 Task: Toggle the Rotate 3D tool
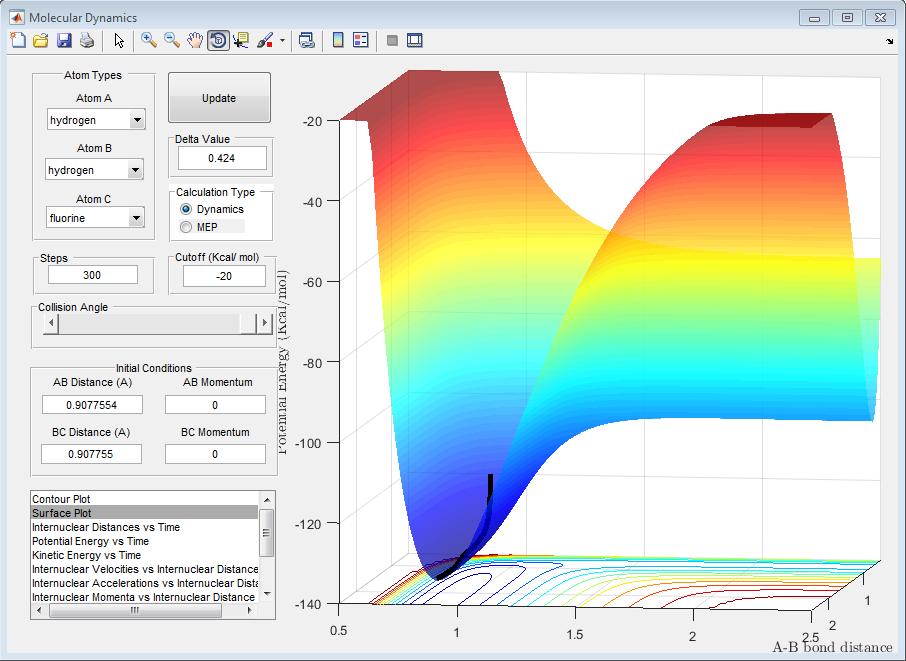(218, 40)
